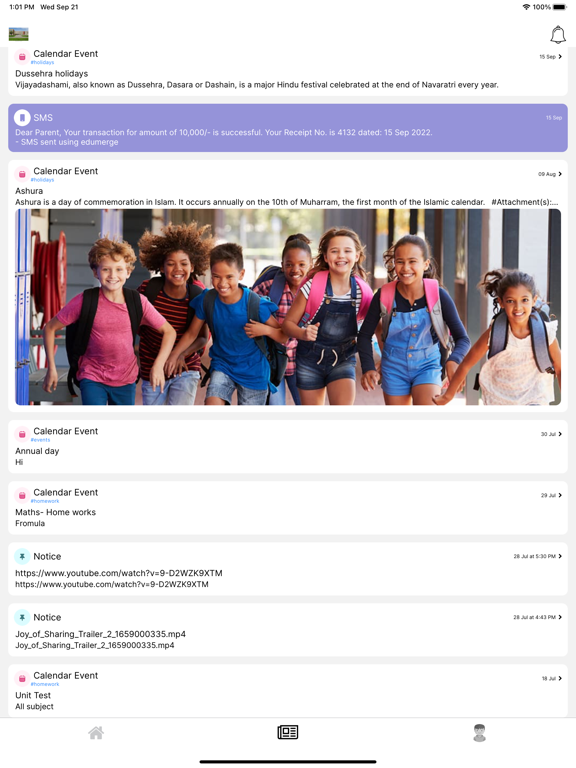Open the student profile avatar tab
The width and height of the screenshot is (576, 768).
pos(480,733)
